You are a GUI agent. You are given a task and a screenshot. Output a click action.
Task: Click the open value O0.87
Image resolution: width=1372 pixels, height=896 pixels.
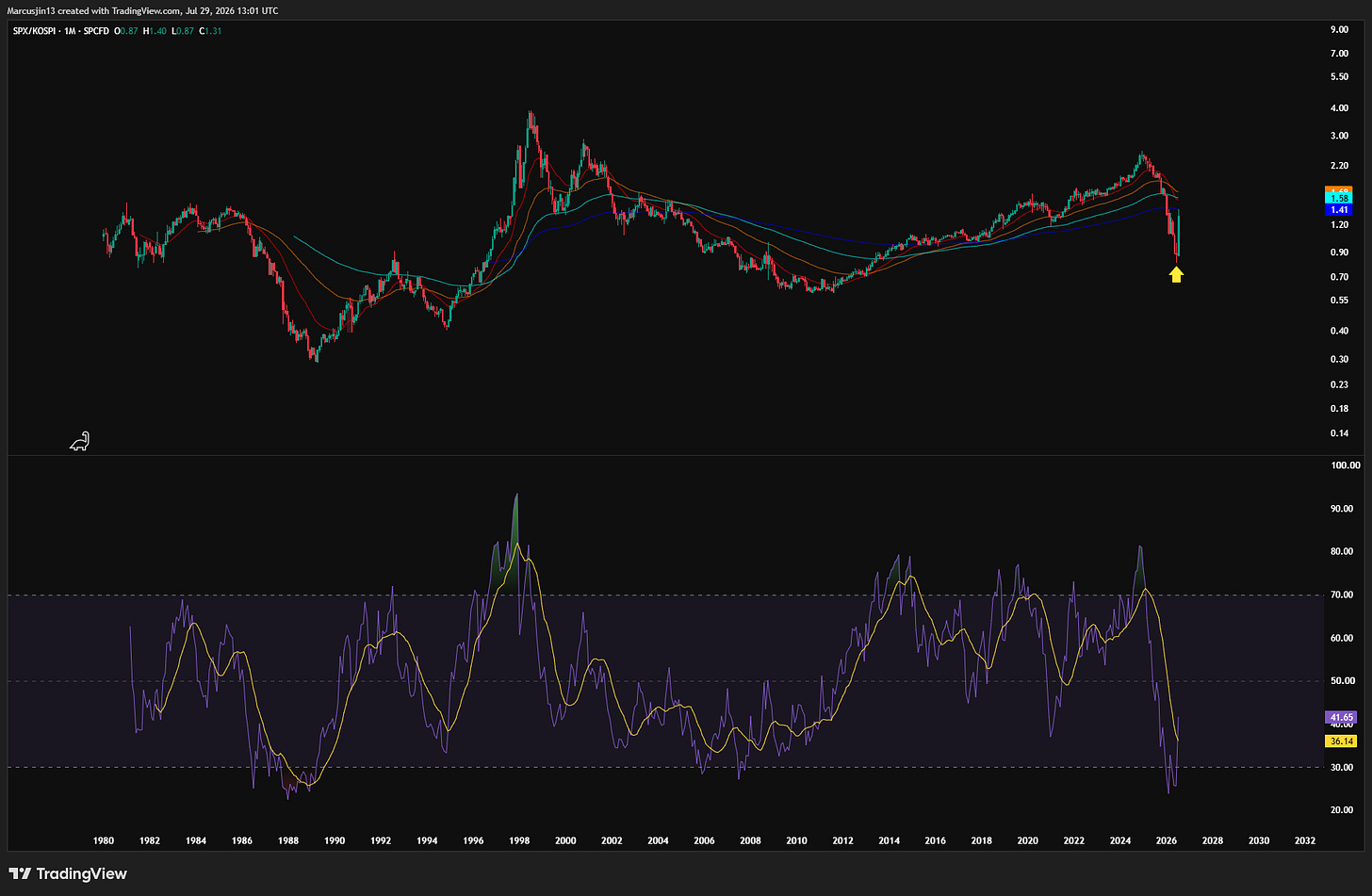tap(126, 31)
